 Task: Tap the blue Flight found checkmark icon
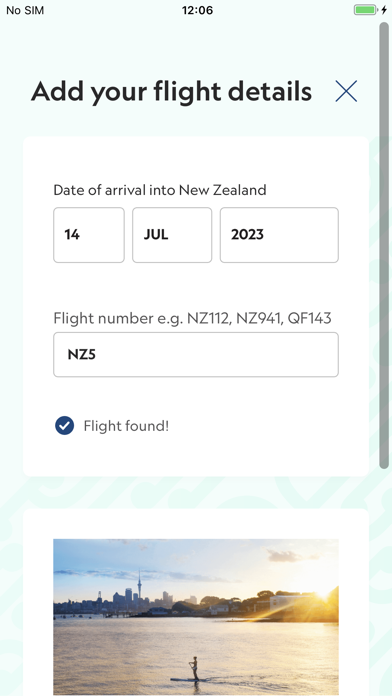pos(64,426)
